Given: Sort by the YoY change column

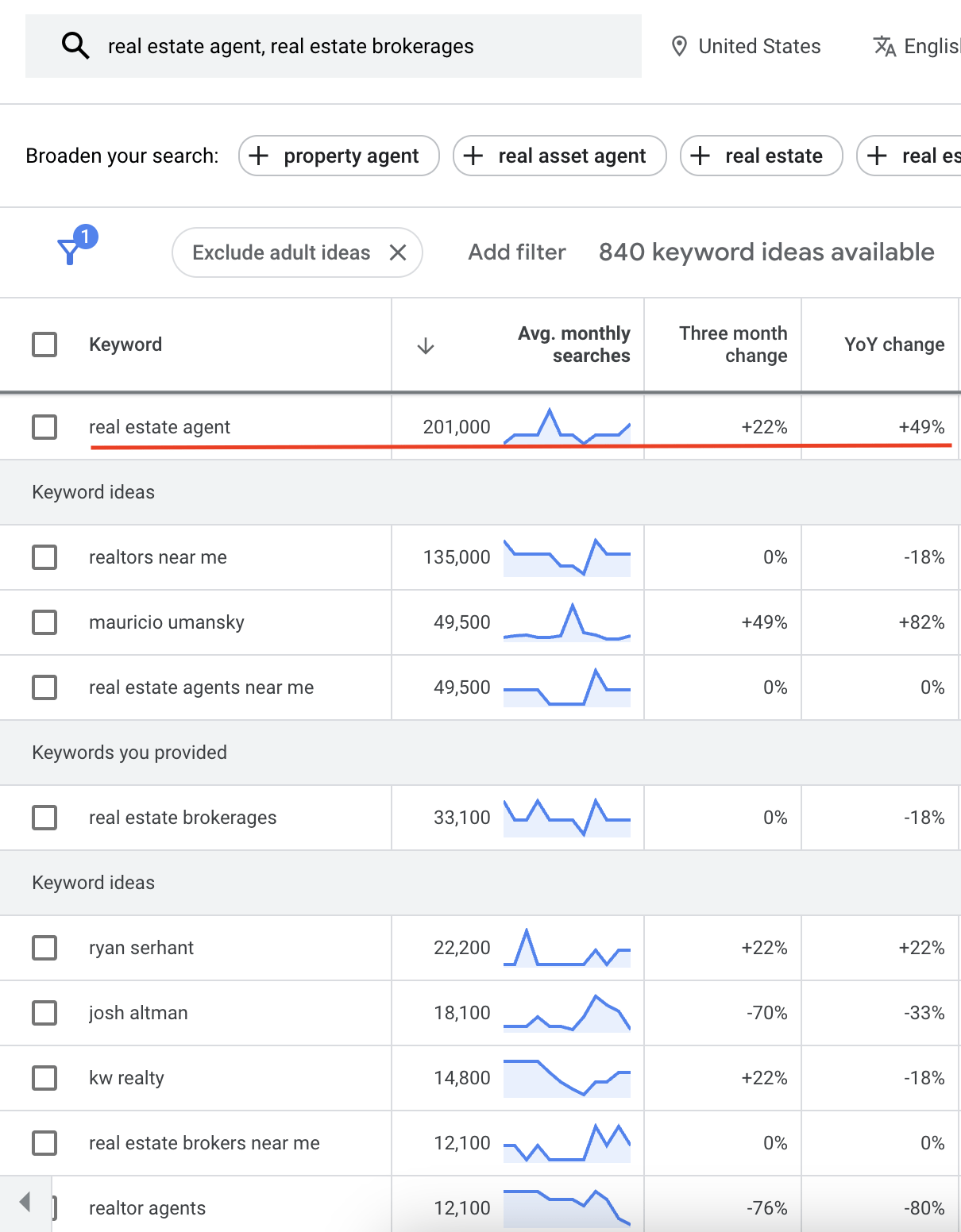Looking at the screenshot, I should tap(893, 345).
